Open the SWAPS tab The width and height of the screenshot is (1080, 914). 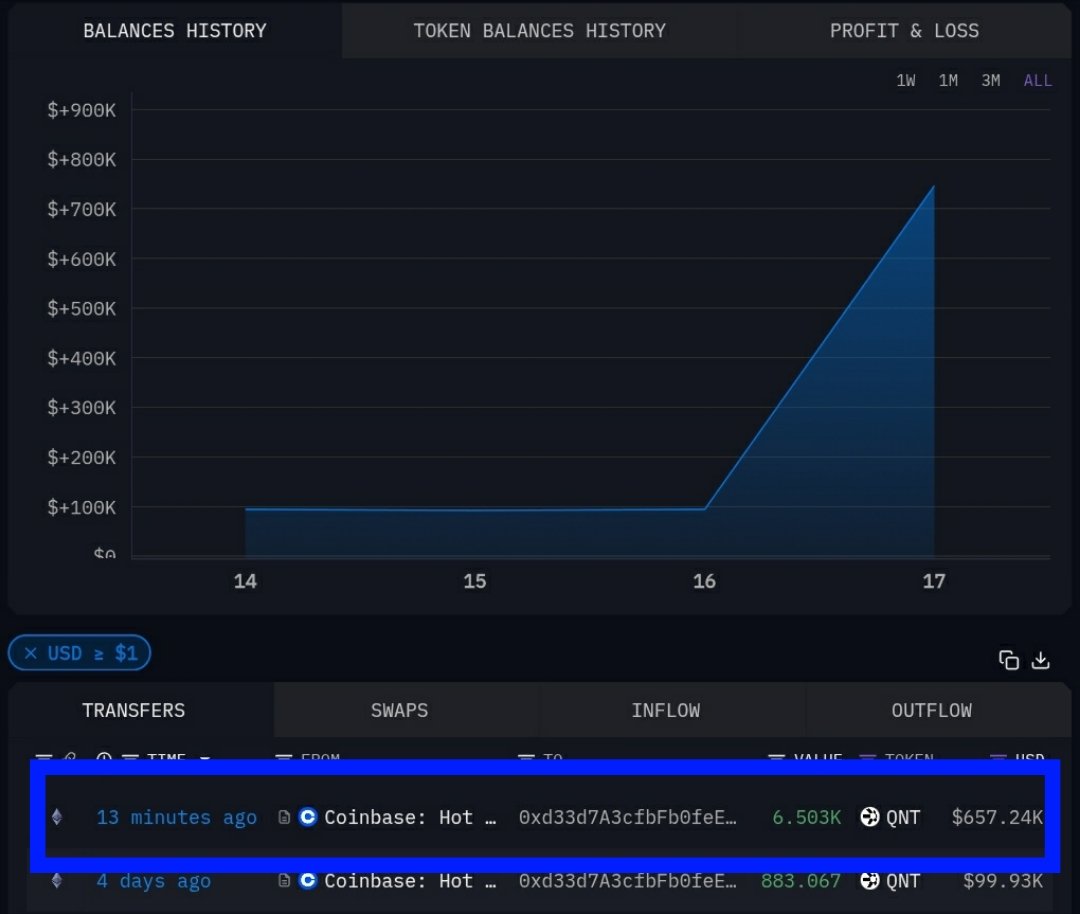(399, 710)
